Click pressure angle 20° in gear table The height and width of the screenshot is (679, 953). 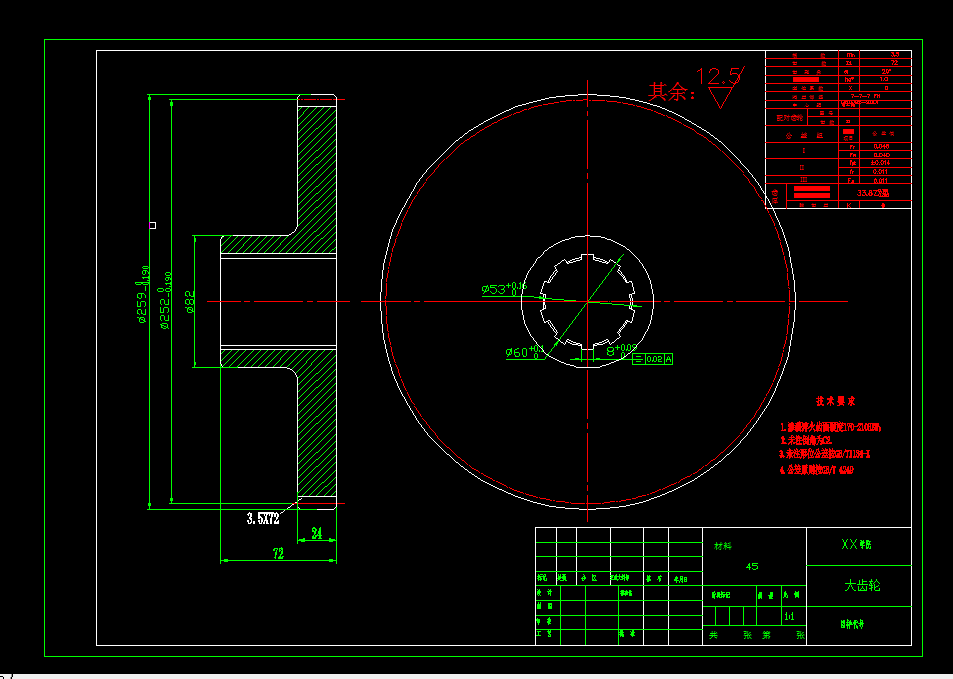tap(886, 71)
